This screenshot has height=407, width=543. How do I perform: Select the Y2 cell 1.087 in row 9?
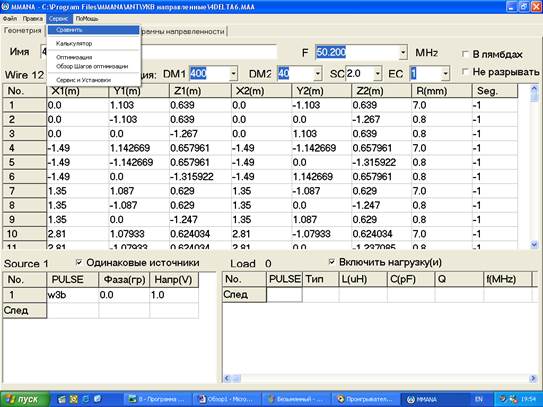click(x=321, y=220)
